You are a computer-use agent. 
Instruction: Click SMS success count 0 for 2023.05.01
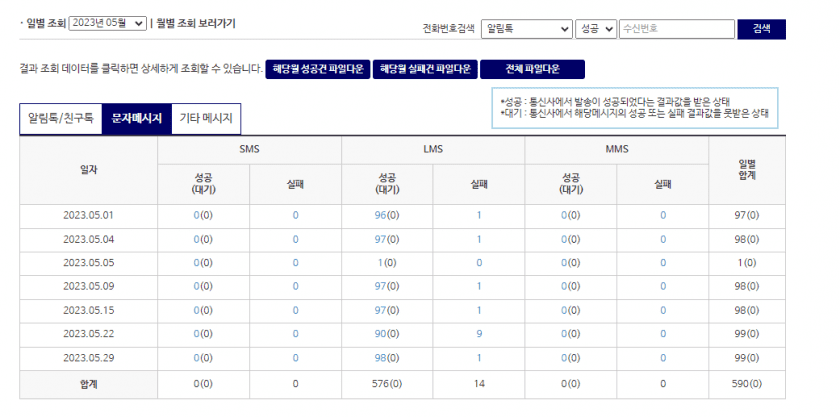click(197, 215)
